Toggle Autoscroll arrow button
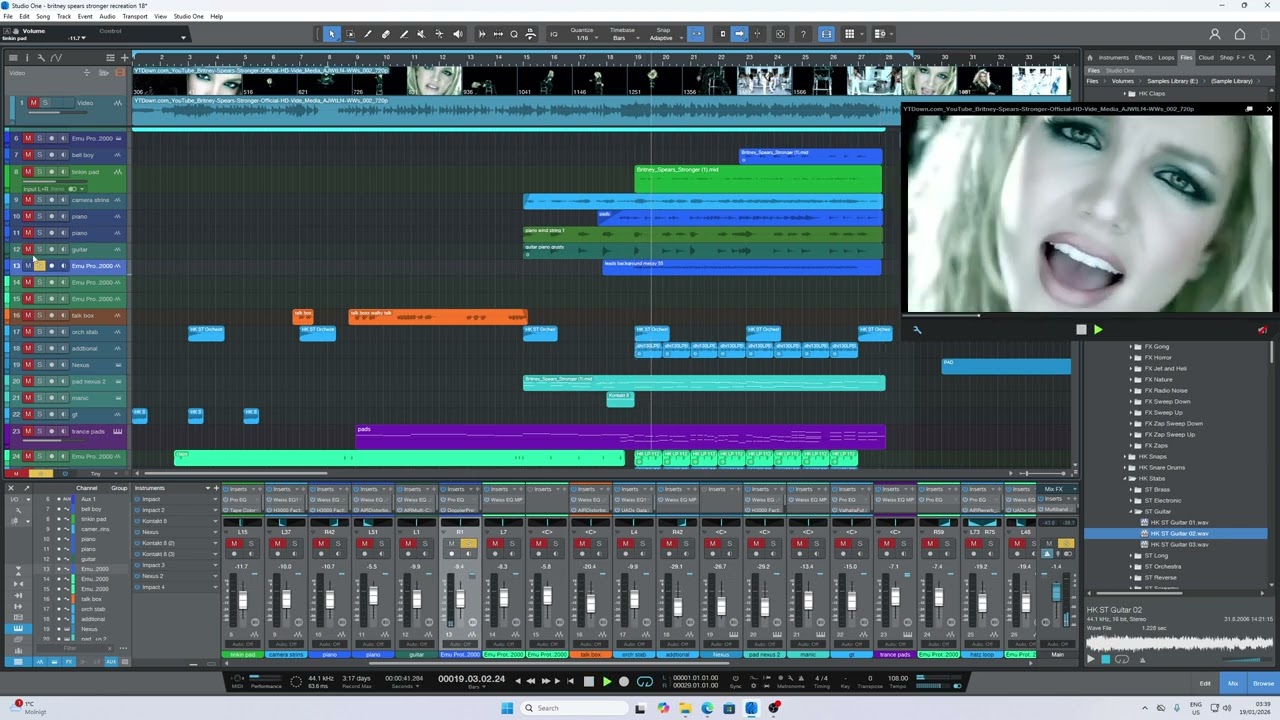The image size is (1280, 720). click(x=739, y=34)
